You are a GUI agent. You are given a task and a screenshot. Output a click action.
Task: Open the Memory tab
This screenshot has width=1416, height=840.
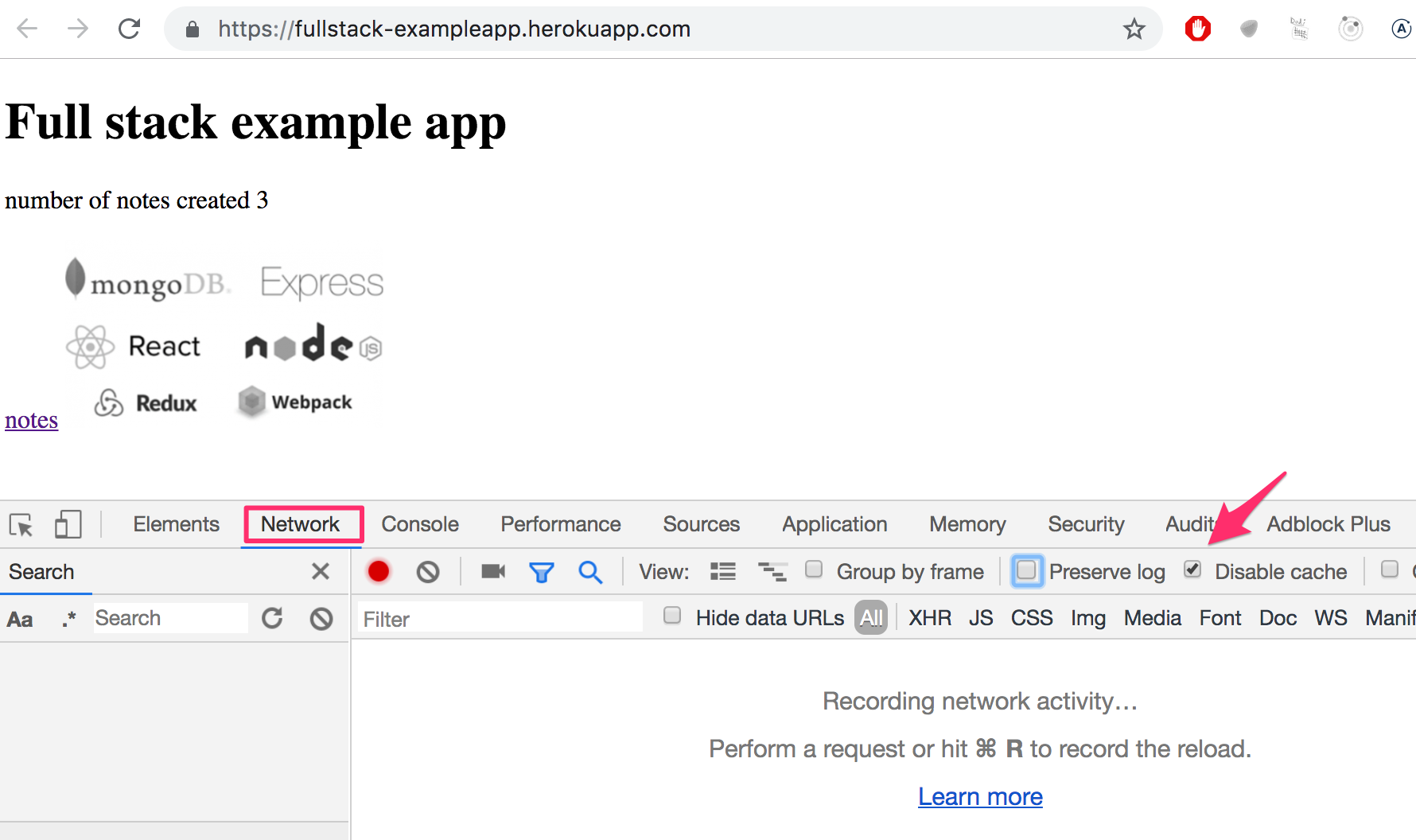(x=967, y=524)
